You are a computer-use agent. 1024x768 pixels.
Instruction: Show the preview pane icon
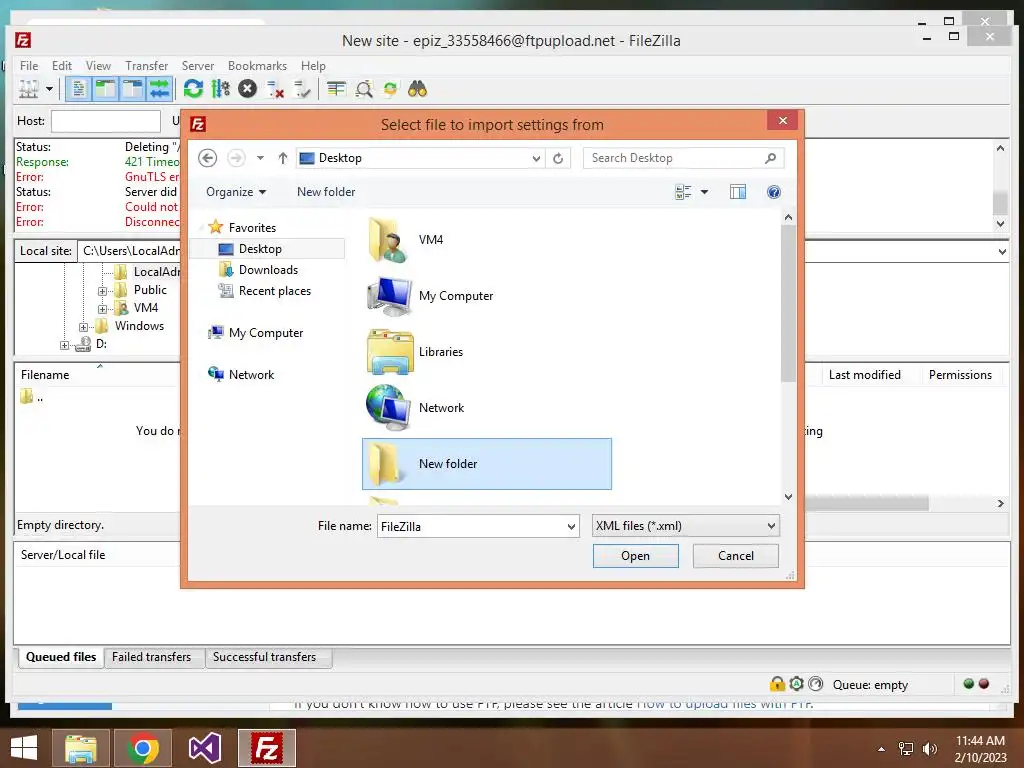(x=738, y=192)
